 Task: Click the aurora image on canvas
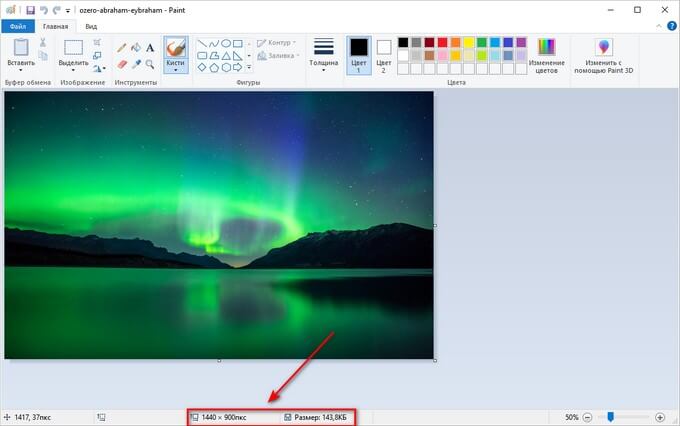pos(219,225)
